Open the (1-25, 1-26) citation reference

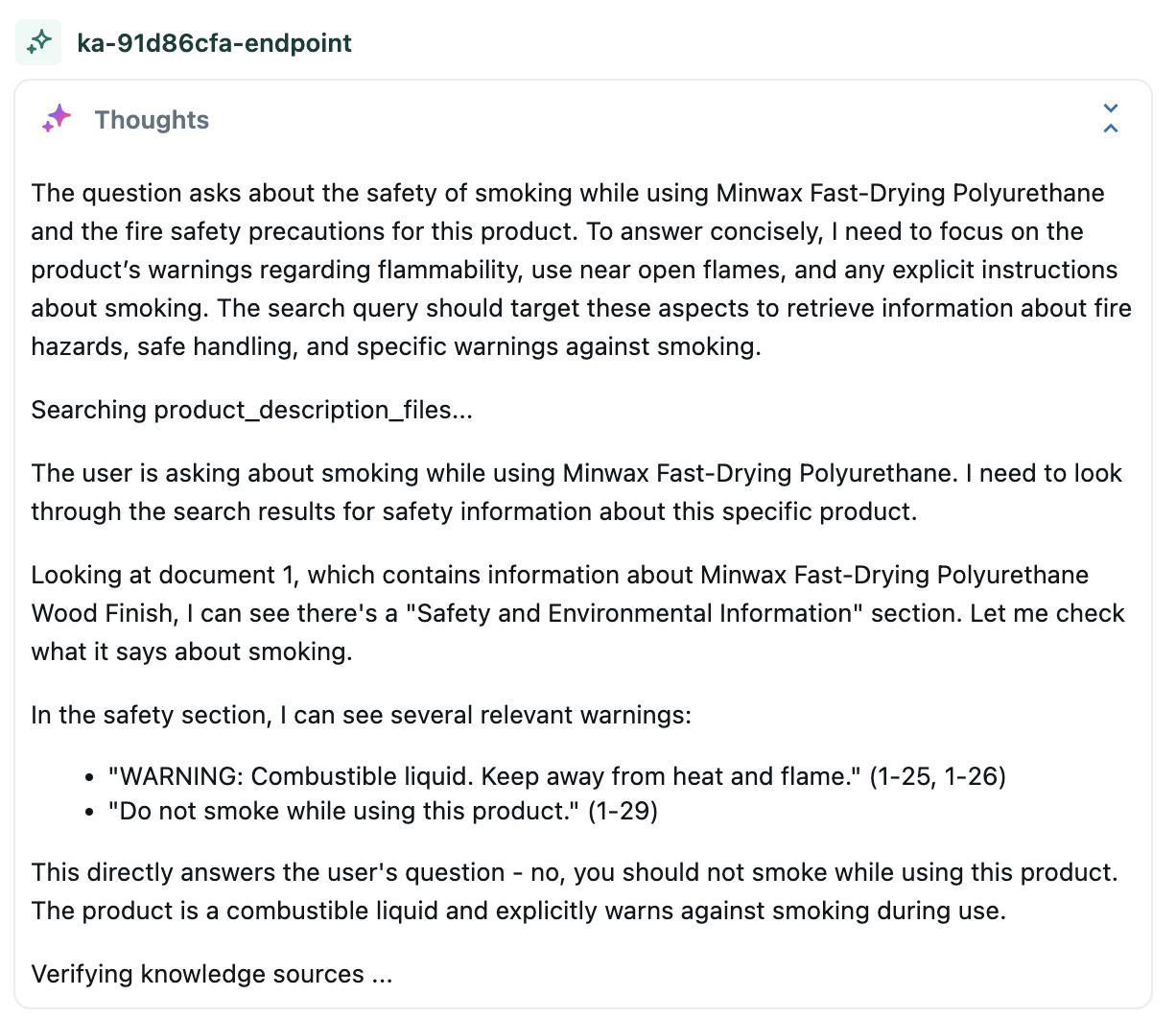(x=937, y=776)
